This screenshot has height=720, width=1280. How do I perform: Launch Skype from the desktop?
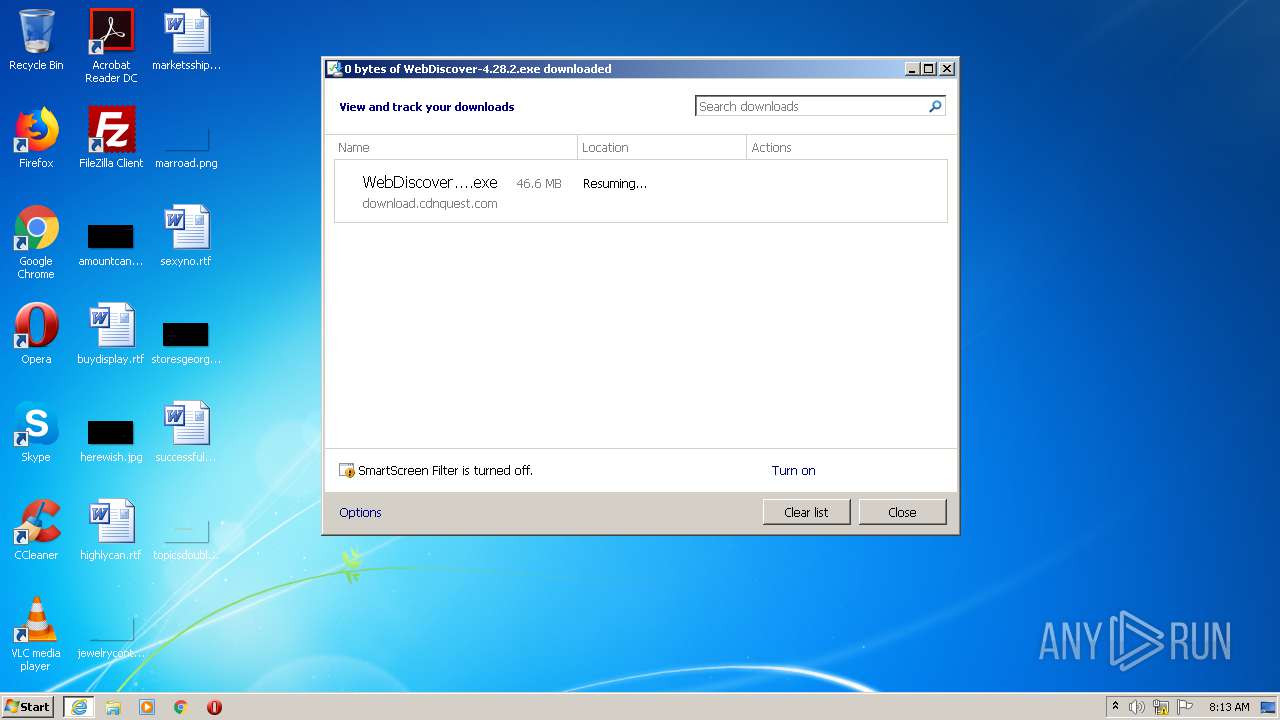(36, 432)
